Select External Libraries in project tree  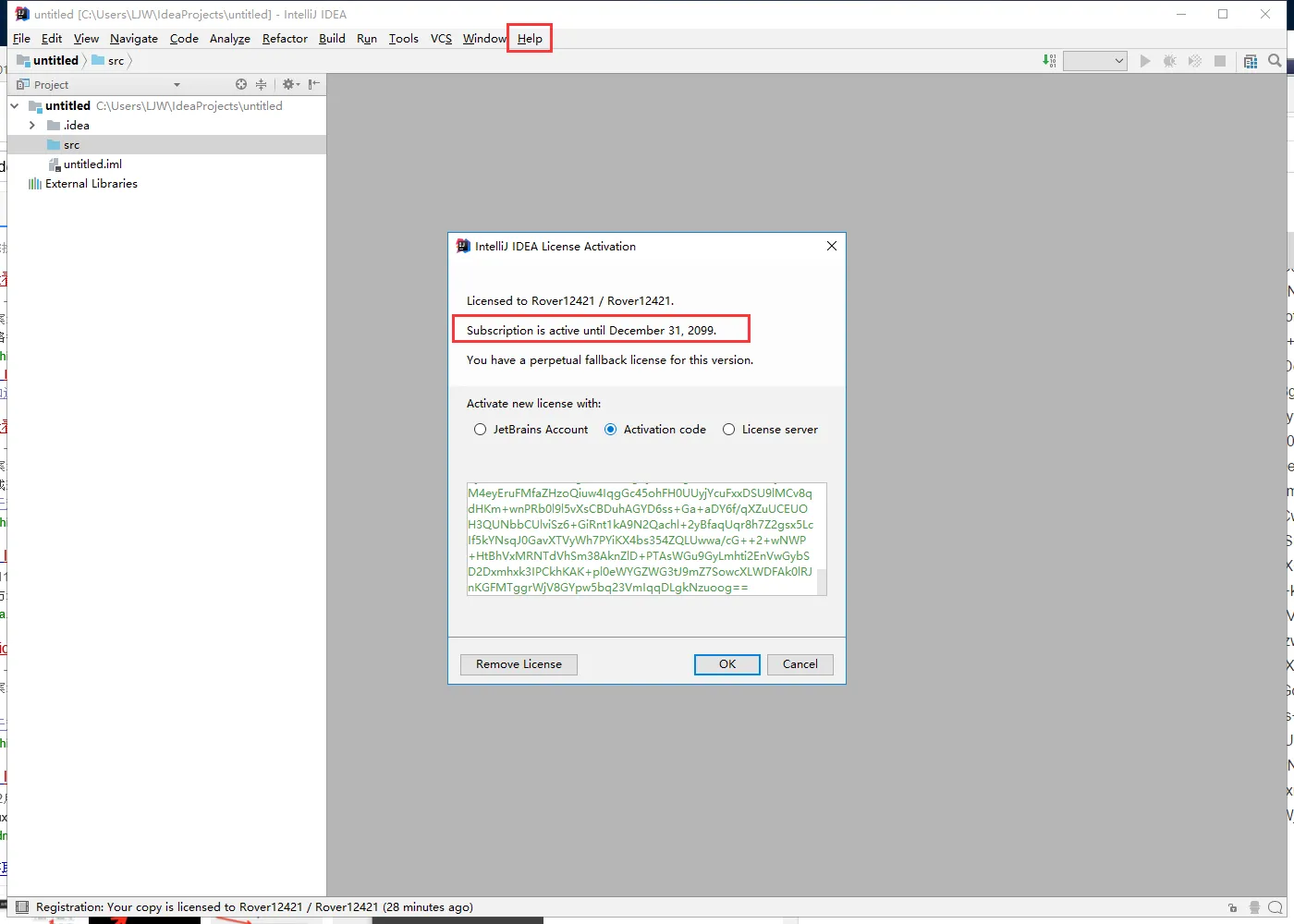point(166,184)
